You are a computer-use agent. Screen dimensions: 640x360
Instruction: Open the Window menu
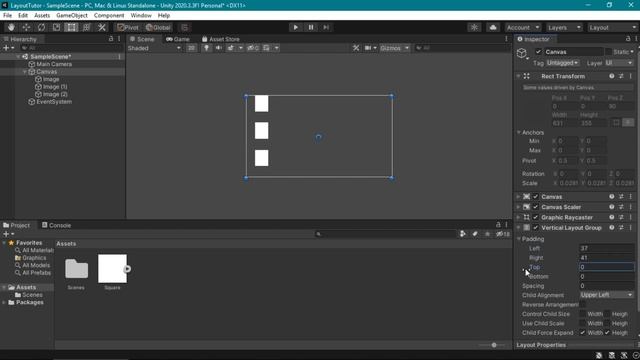click(x=141, y=16)
